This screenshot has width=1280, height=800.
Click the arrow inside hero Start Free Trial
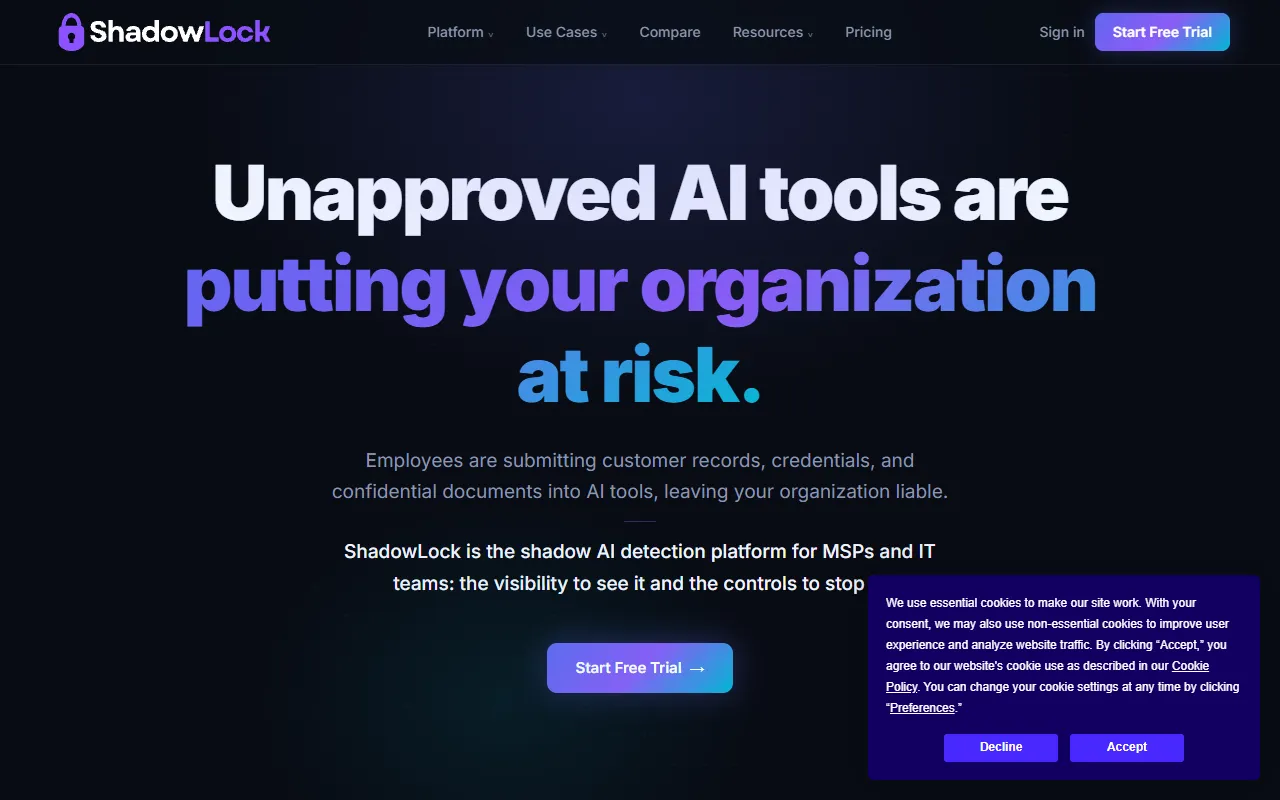point(698,668)
